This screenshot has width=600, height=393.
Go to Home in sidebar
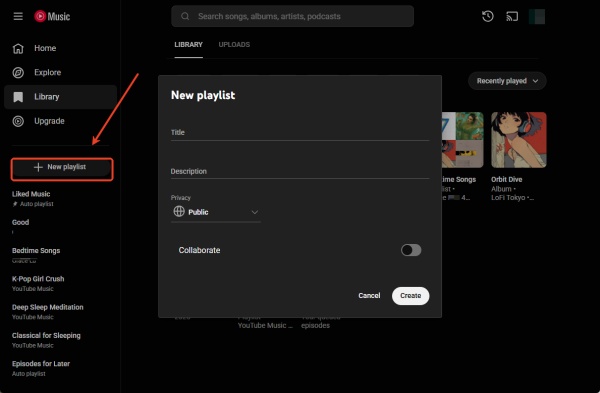point(60,49)
